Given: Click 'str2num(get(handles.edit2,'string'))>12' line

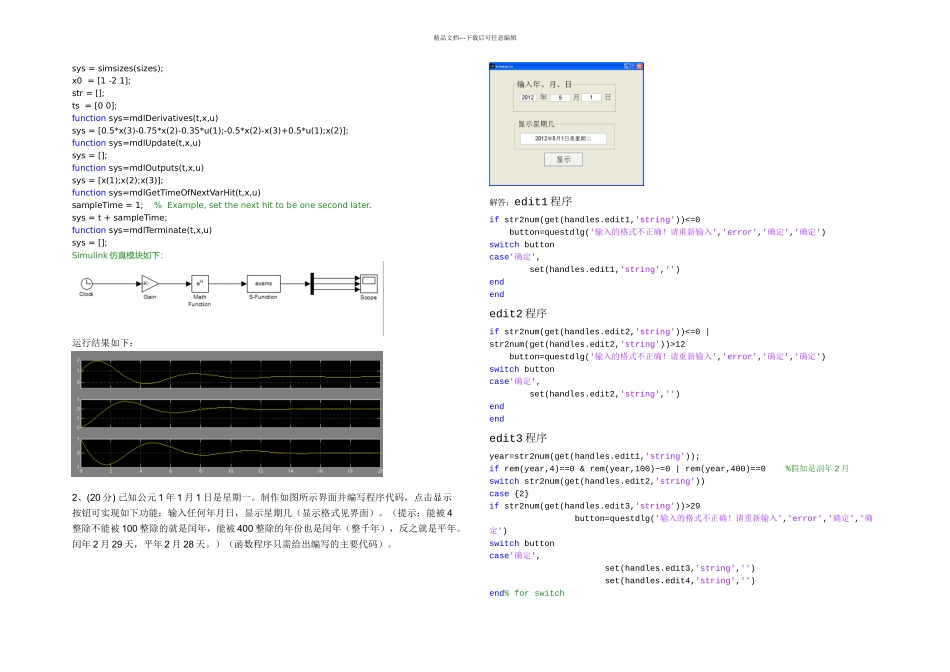Looking at the screenshot, I should 587,344.
